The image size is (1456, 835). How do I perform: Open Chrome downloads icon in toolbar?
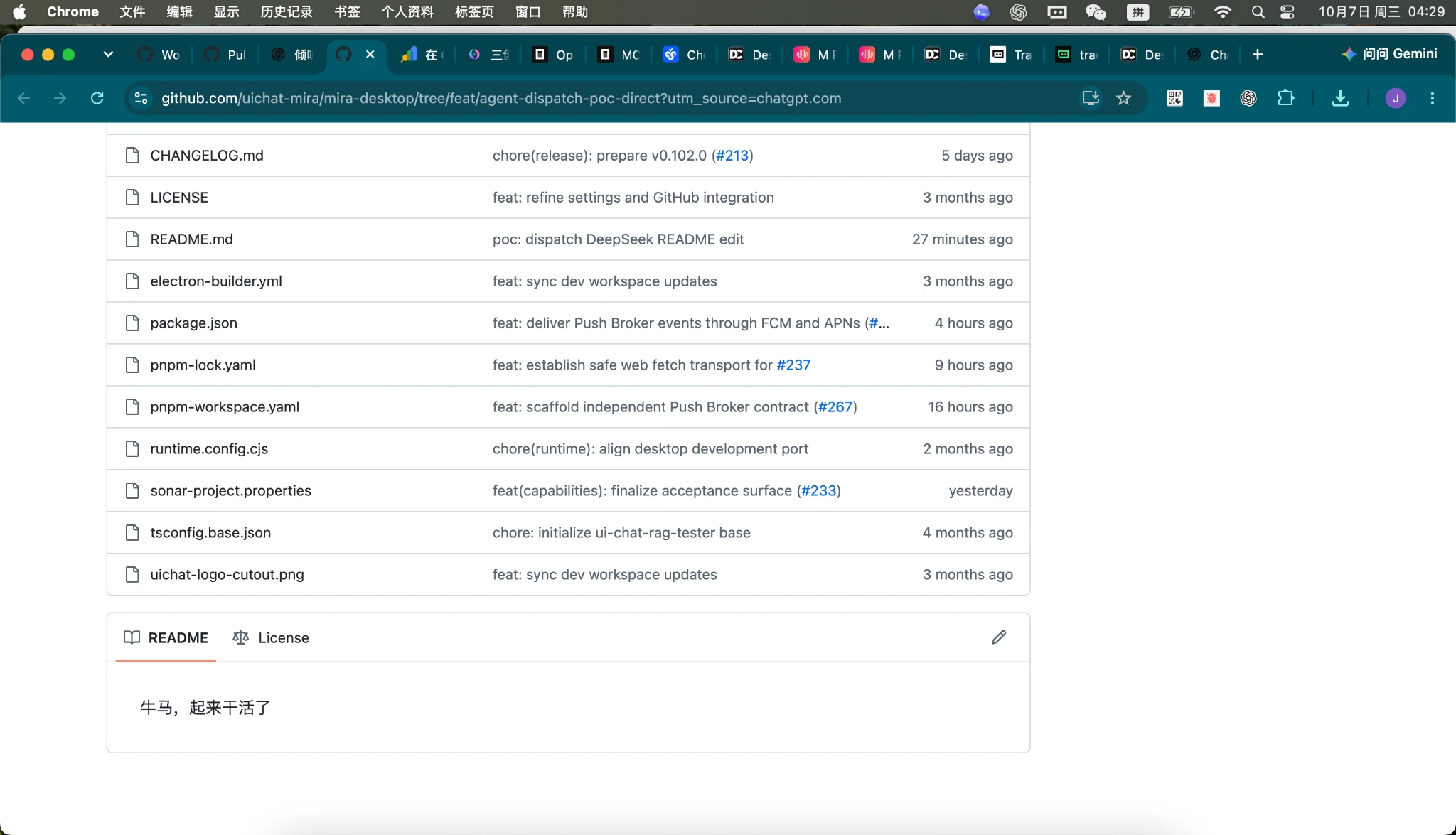[1340, 98]
